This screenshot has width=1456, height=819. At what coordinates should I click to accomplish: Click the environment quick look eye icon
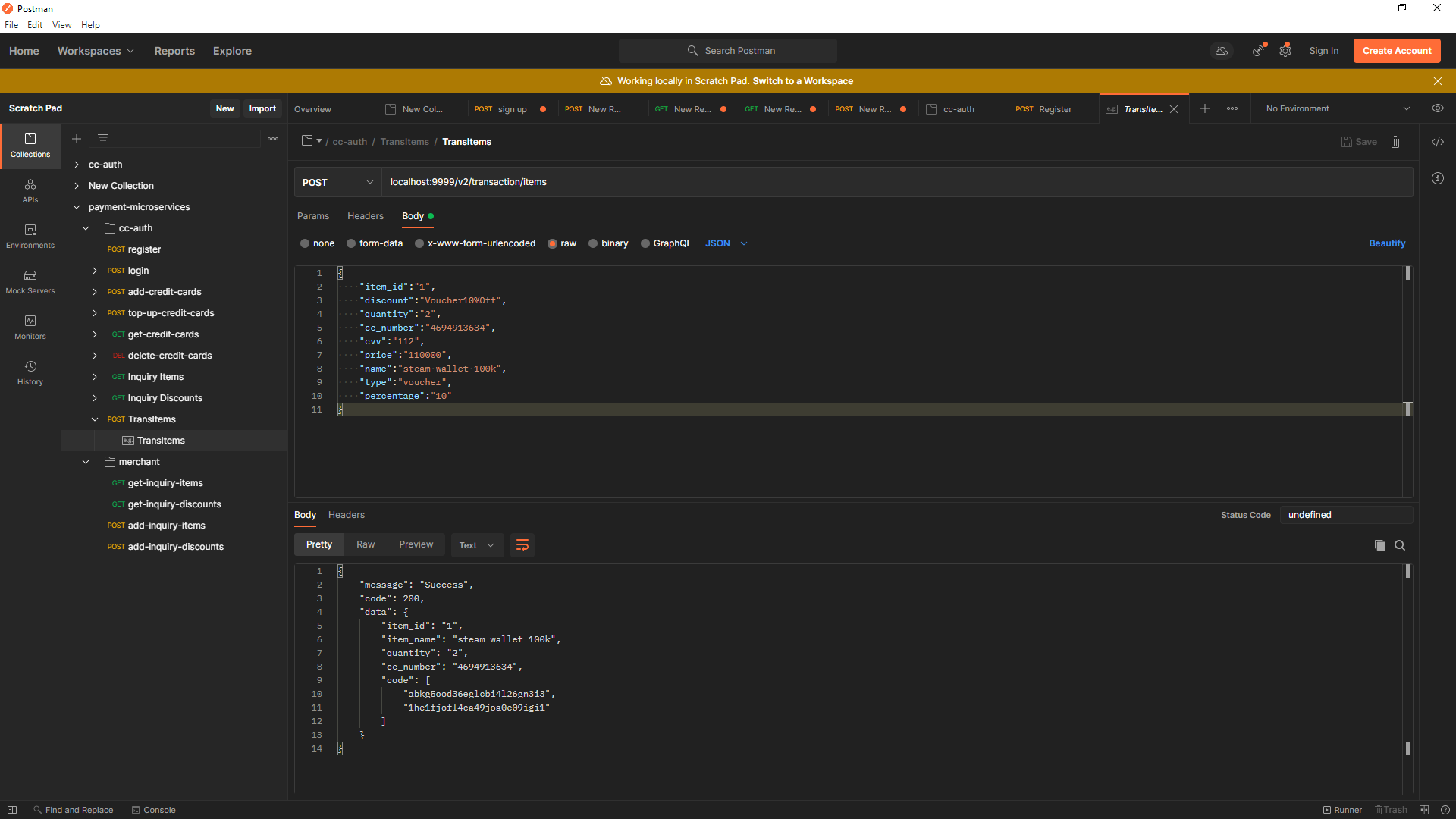[x=1438, y=108]
